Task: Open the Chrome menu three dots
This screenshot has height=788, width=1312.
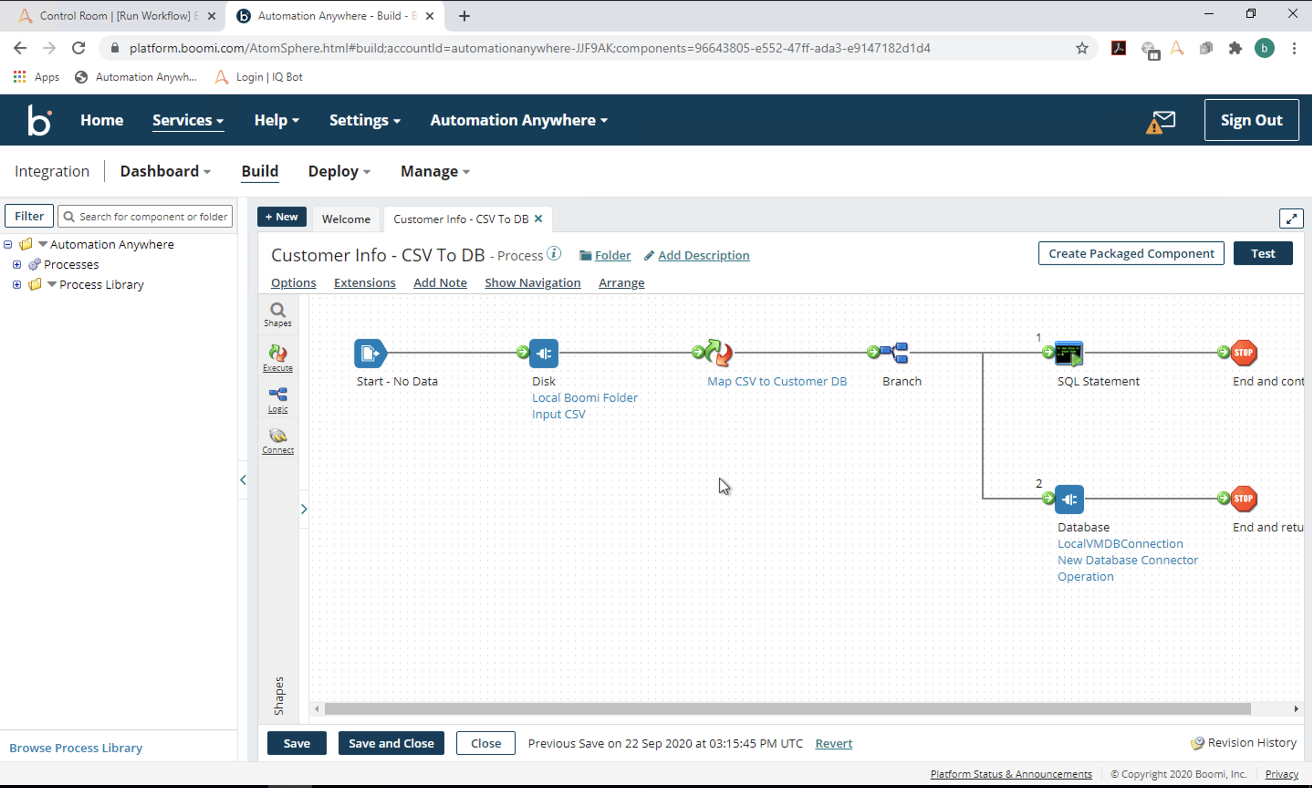Action: tap(1294, 48)
